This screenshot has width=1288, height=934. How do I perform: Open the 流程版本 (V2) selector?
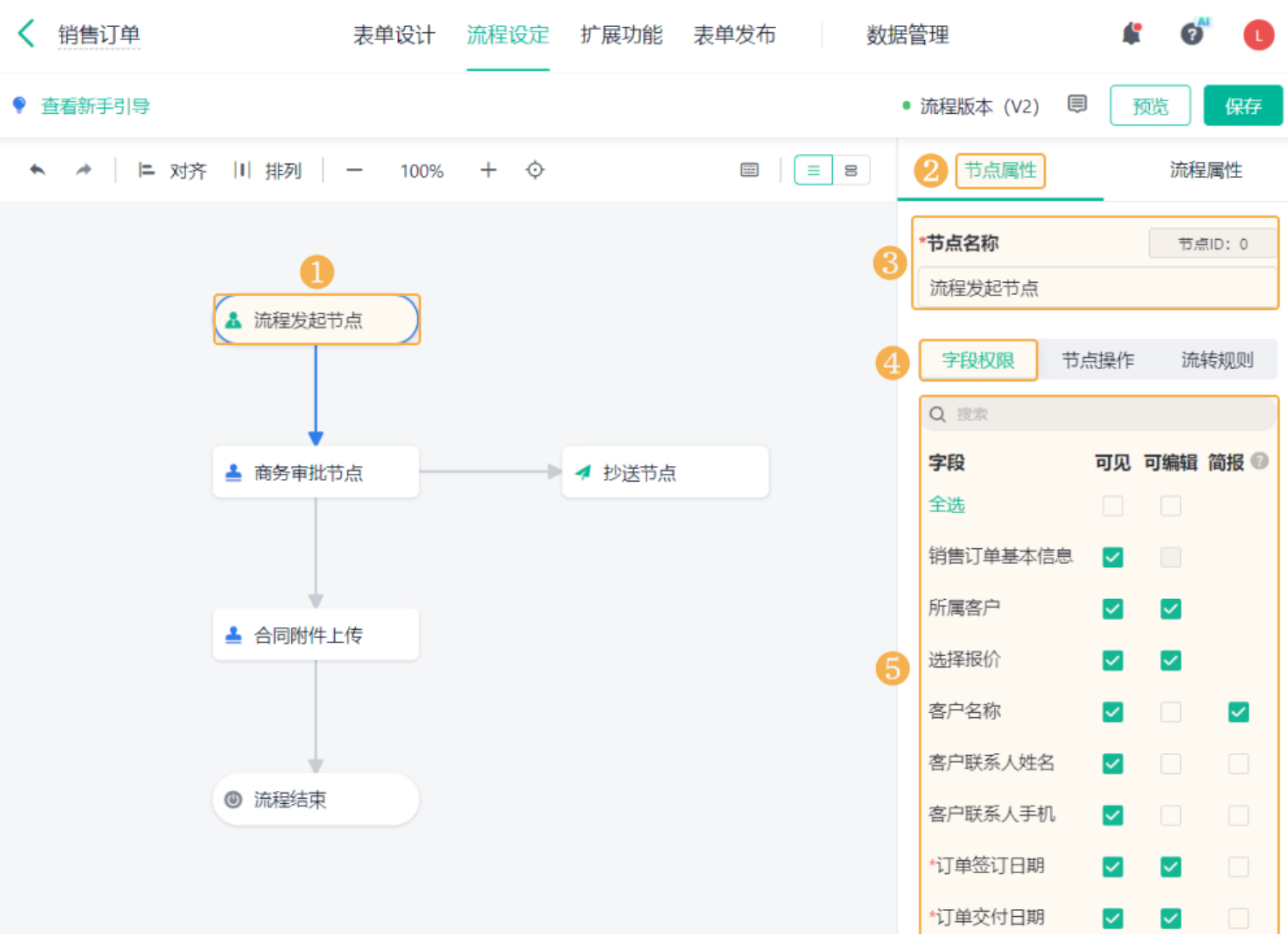tap(971, 107)
